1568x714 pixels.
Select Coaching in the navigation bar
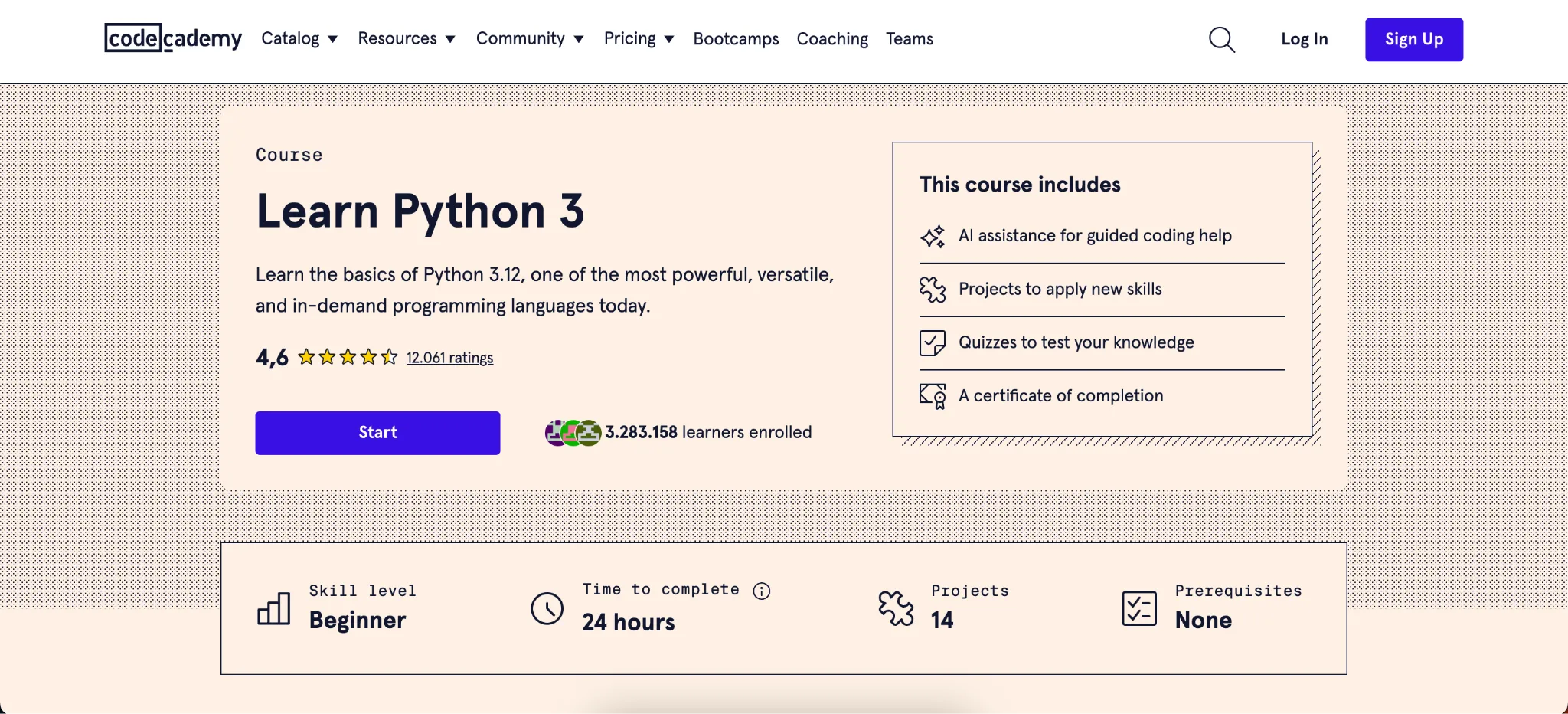coord(832,39)
